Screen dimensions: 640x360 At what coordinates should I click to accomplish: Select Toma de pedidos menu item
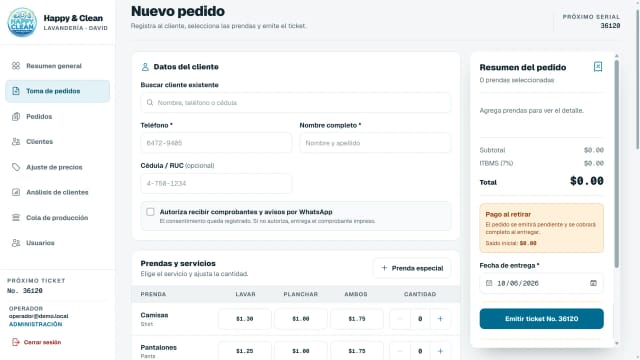click(58, 91)
